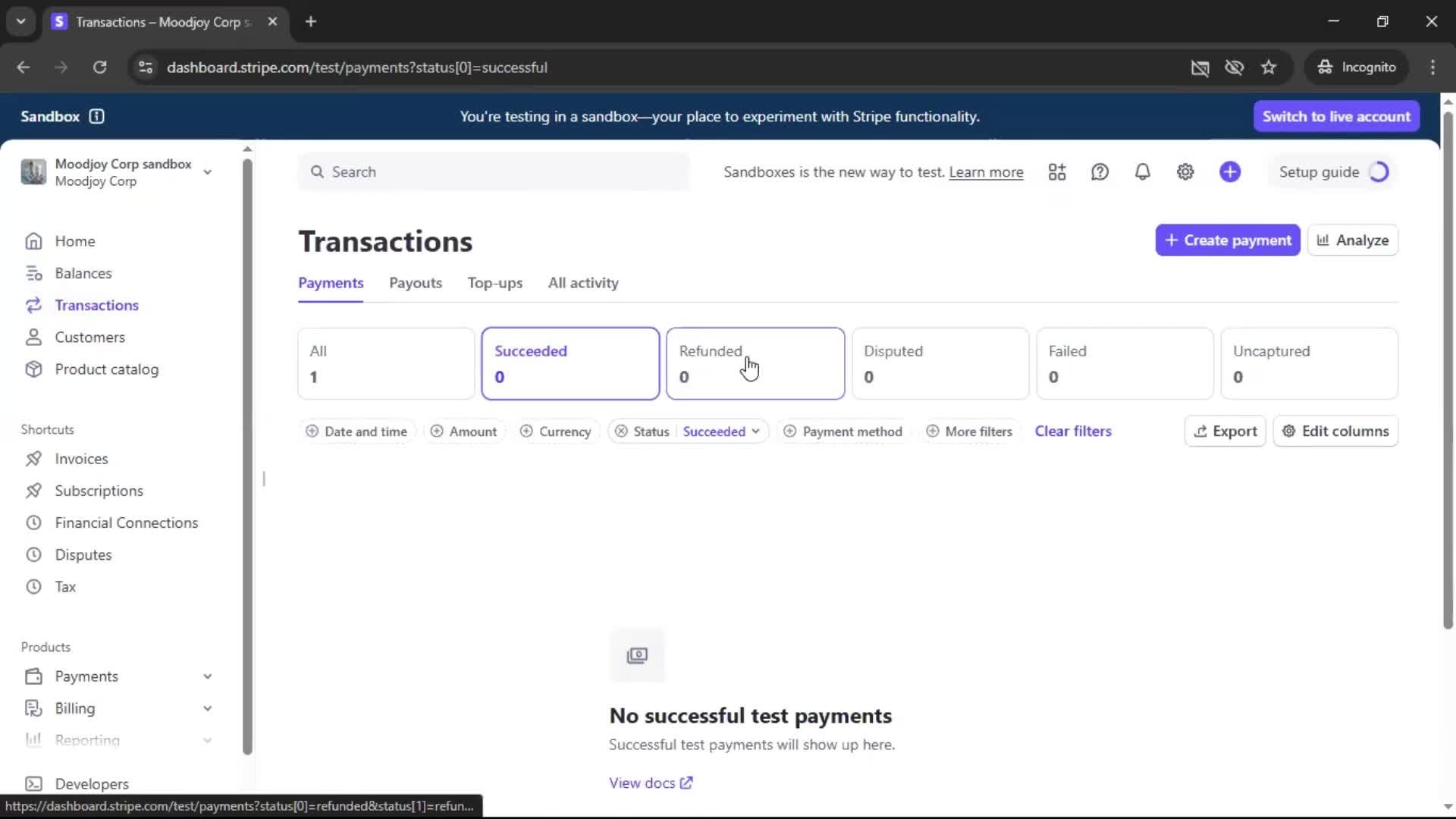Viewport: 1456px width, 819px height.
Task: Select the Refunded status card
Action: click(755, 363)
